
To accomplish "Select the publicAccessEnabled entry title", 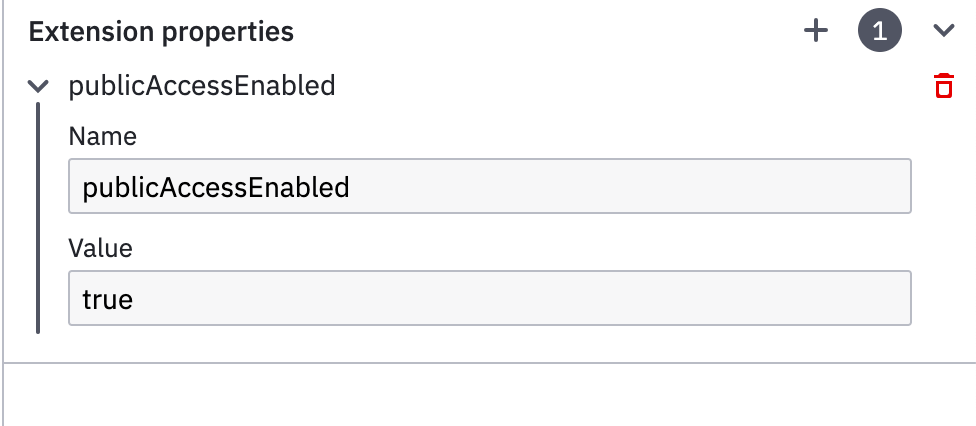I will pos(202,85).
